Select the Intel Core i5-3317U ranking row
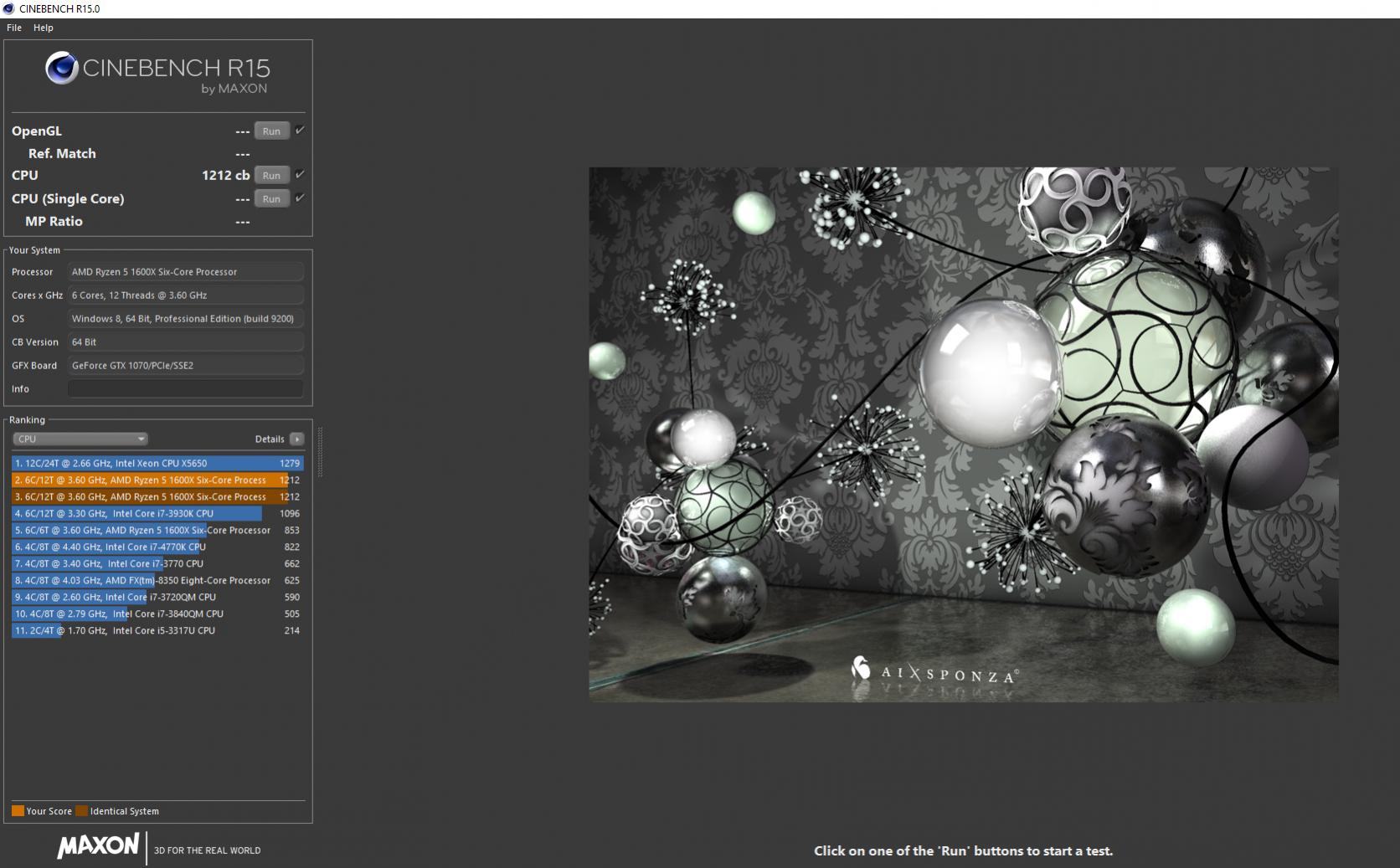1400x868 pixels. coord(157,630)
